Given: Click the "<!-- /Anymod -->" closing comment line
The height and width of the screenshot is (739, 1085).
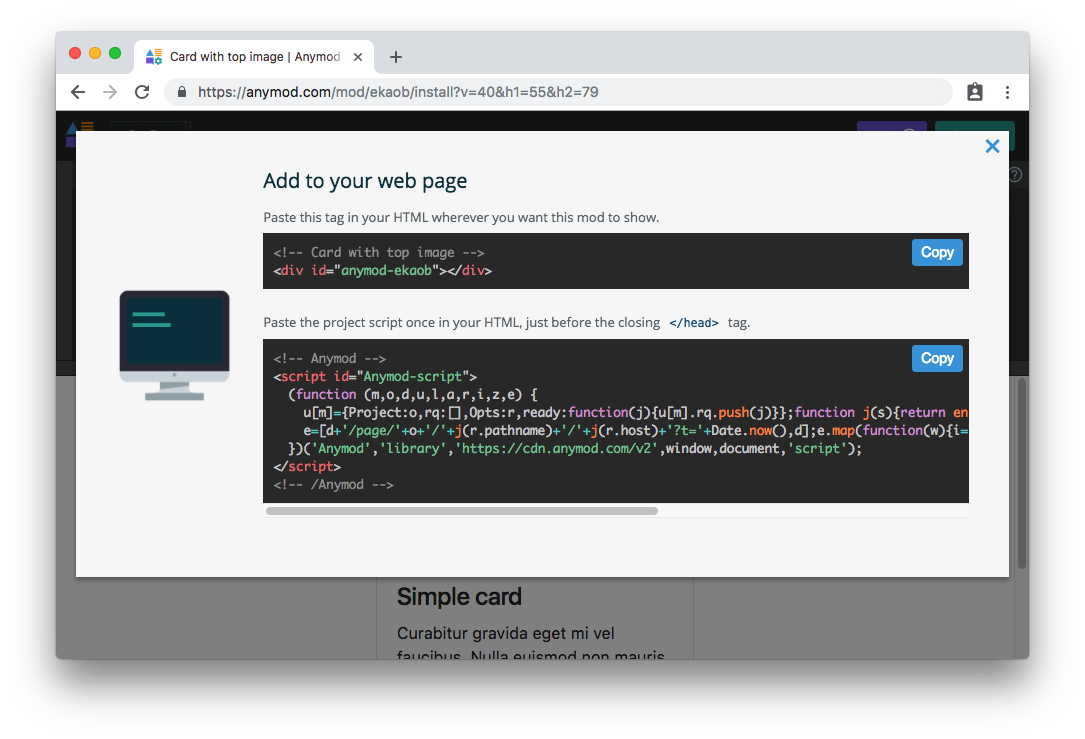Looking at the screenshot, I should coord(334,484).
